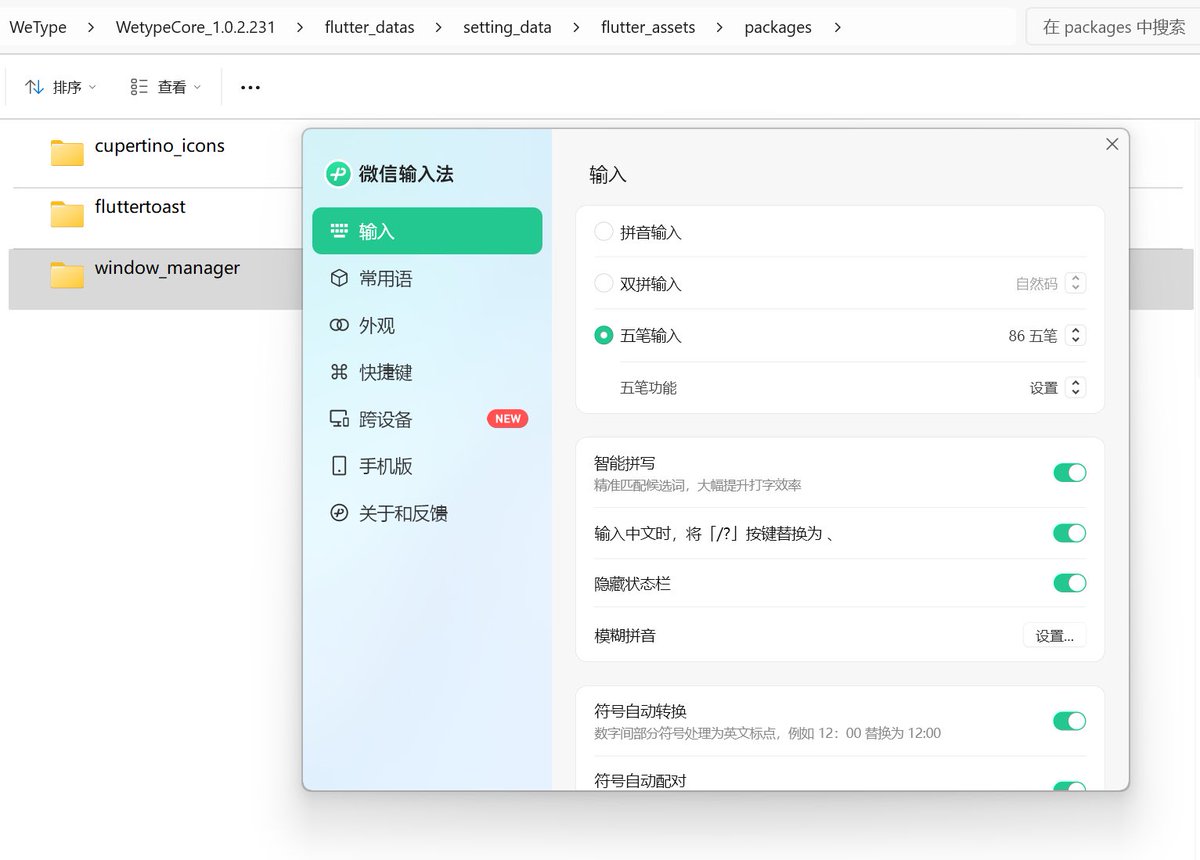This screenshot has width=1200, height=860.
Task: Click keyboard icon beside 输入
Action: [x=339, y=231]
